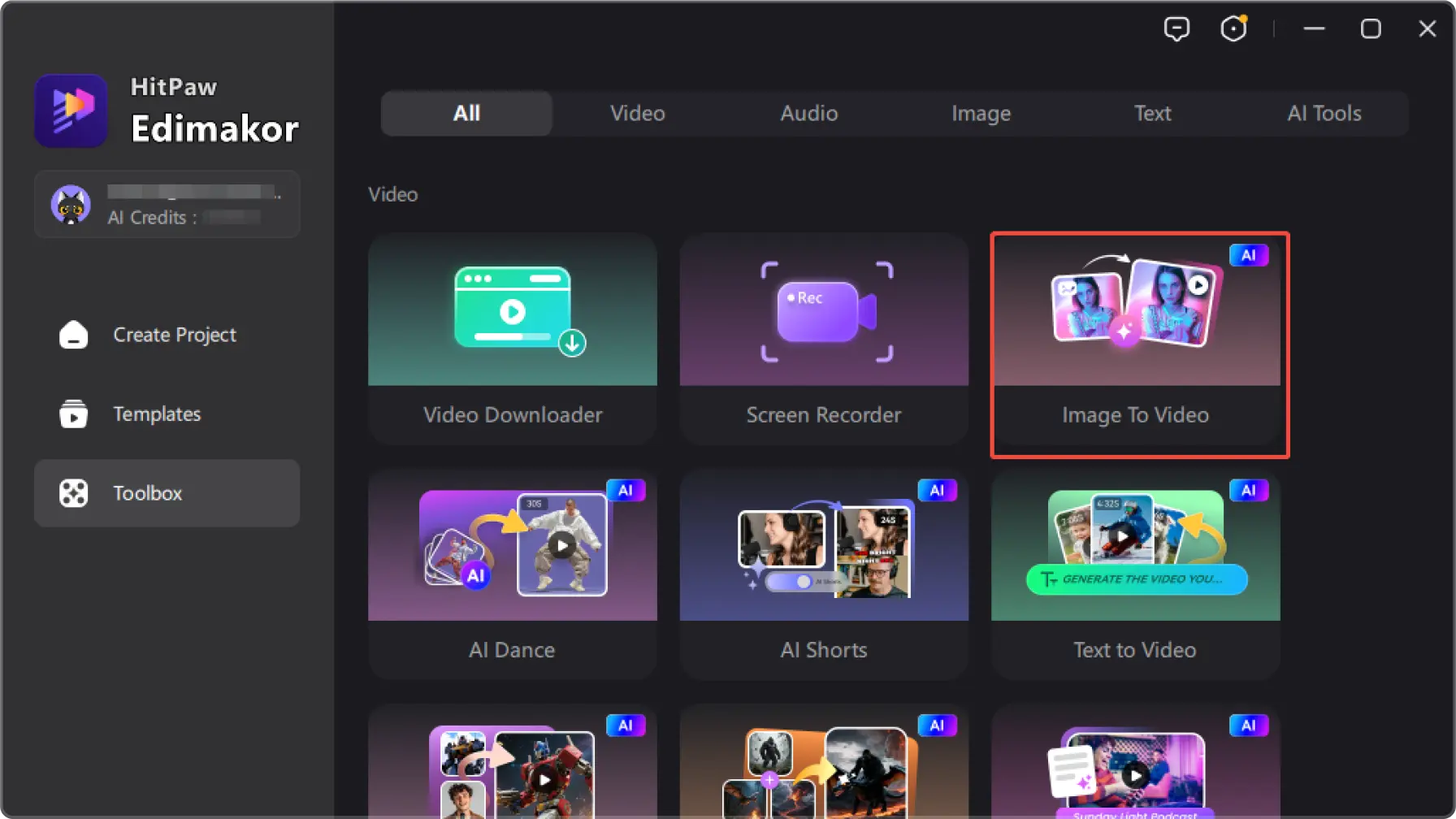Open the Video Downloader tool card
The image size is (1456, 819).
pyautogui.click(x=513, y=339)
